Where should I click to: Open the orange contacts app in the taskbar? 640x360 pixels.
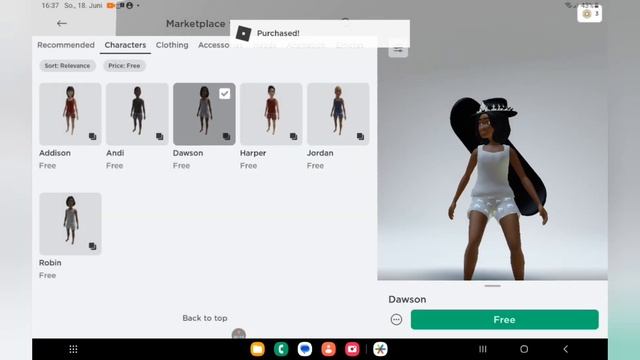tap(329, 349)
